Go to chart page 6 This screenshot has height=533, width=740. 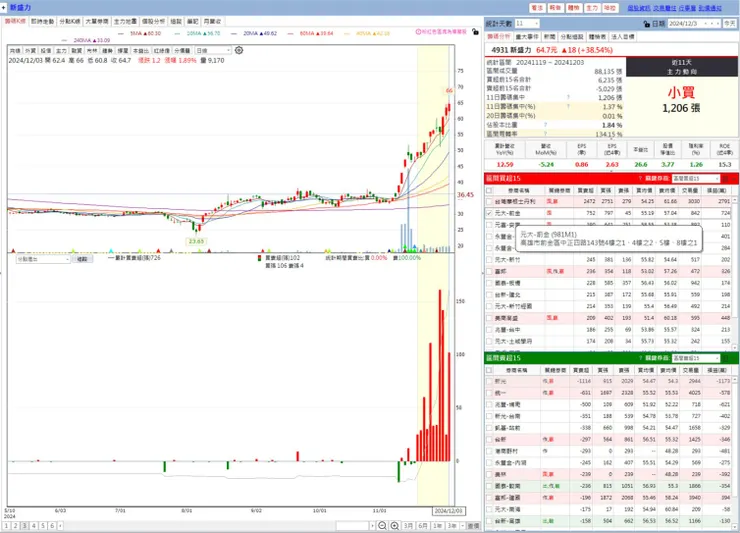52,525
